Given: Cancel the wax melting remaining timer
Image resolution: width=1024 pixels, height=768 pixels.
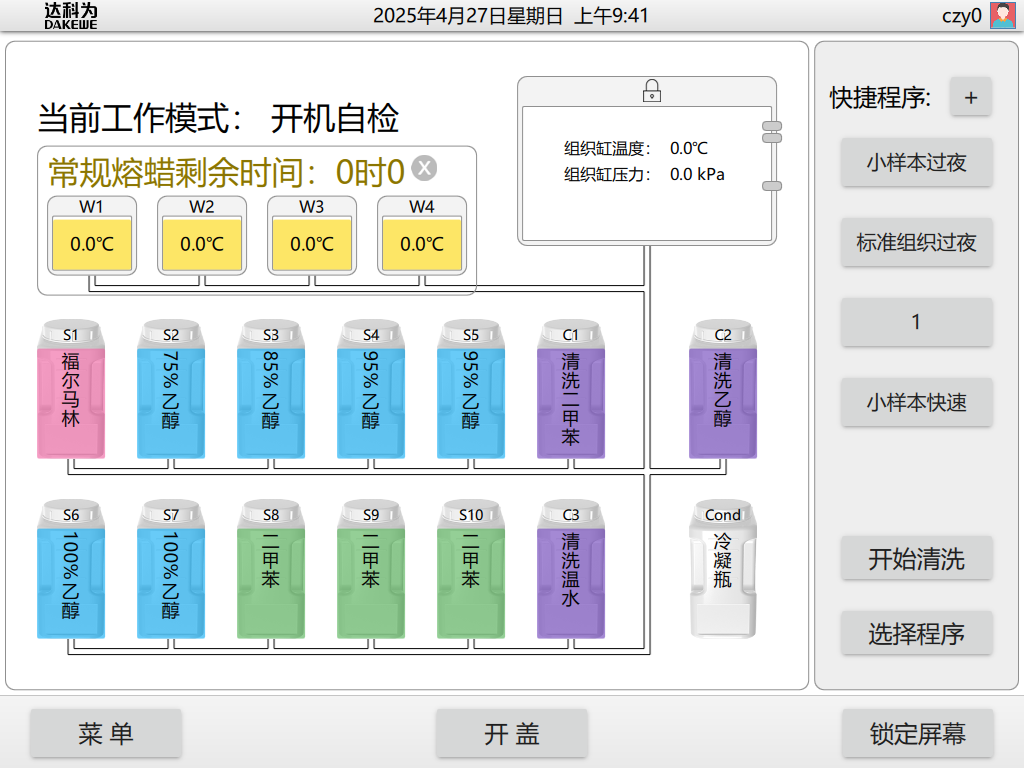Looking at the screenshot, I should pyautogui.click(x=425, y=168).
